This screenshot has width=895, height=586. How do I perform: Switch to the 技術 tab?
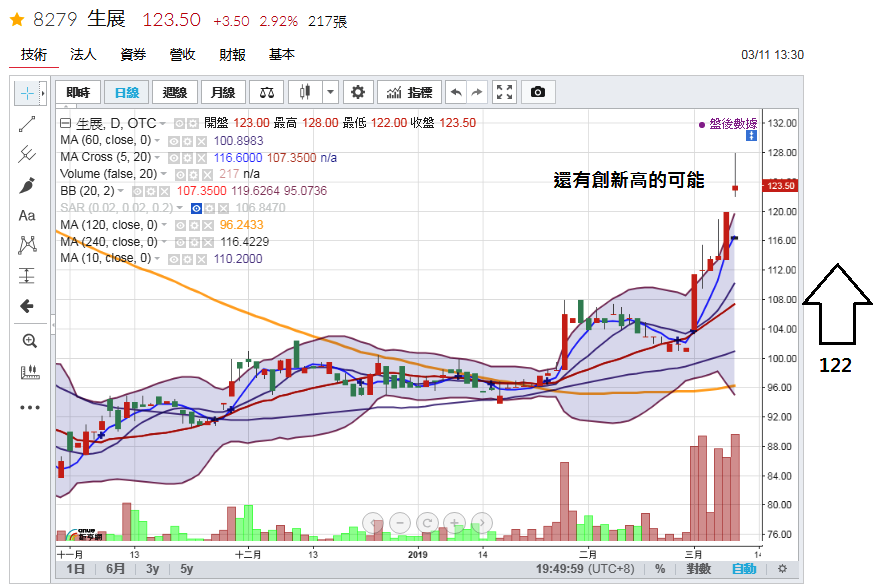click(34, 55)
